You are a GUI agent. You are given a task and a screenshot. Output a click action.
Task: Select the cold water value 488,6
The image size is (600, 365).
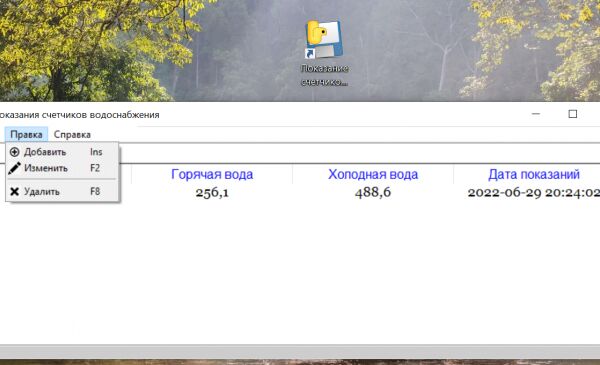coord(373,192)
